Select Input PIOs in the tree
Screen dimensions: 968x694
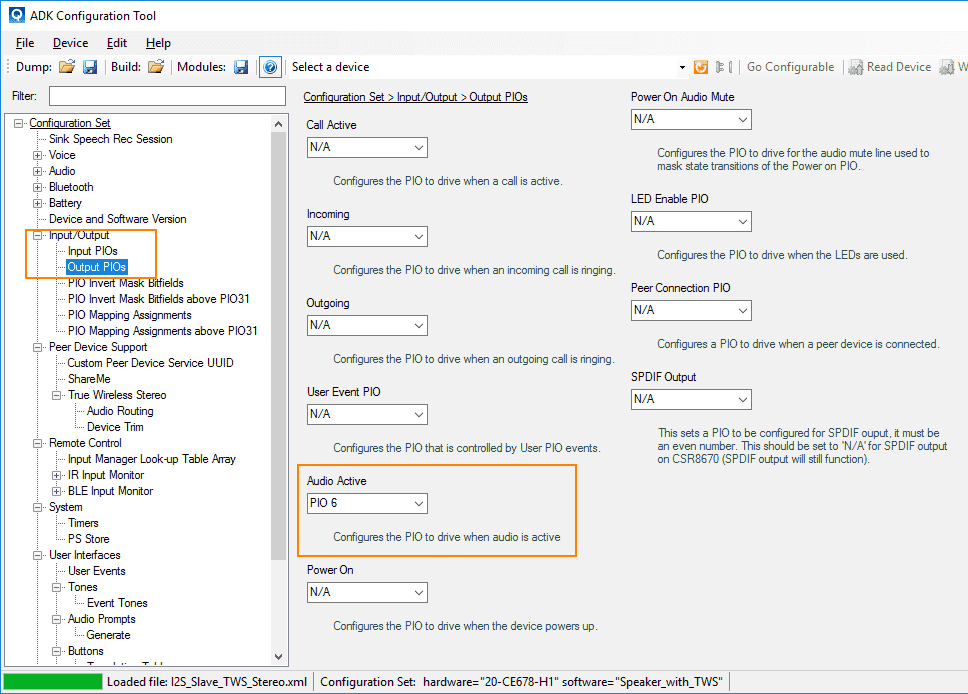[92, 251]
